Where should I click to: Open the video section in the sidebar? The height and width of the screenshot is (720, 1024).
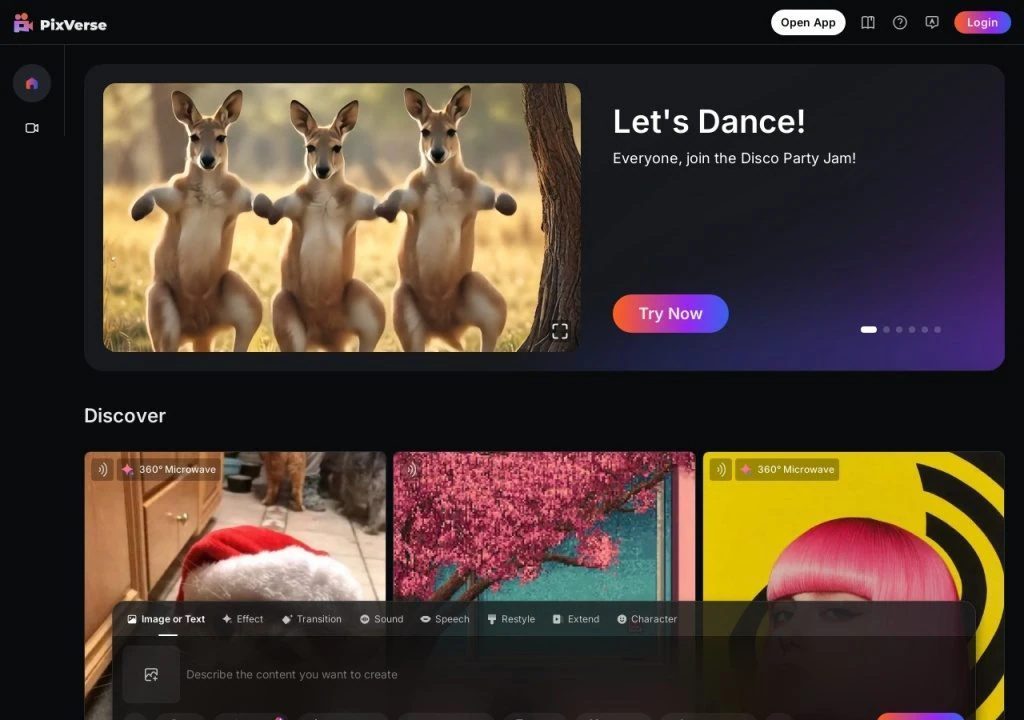(32, 128)
